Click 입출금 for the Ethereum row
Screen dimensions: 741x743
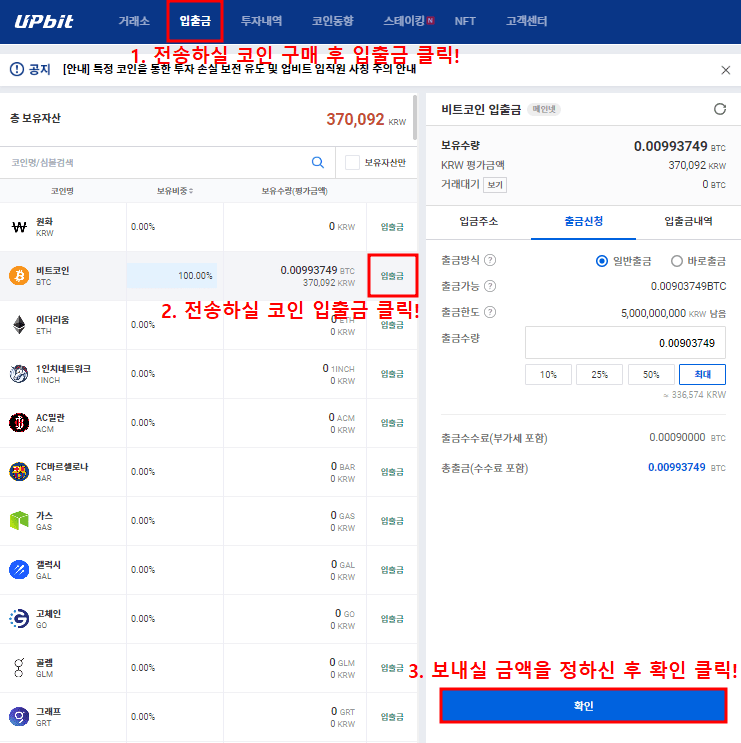(x=392, y=325)
